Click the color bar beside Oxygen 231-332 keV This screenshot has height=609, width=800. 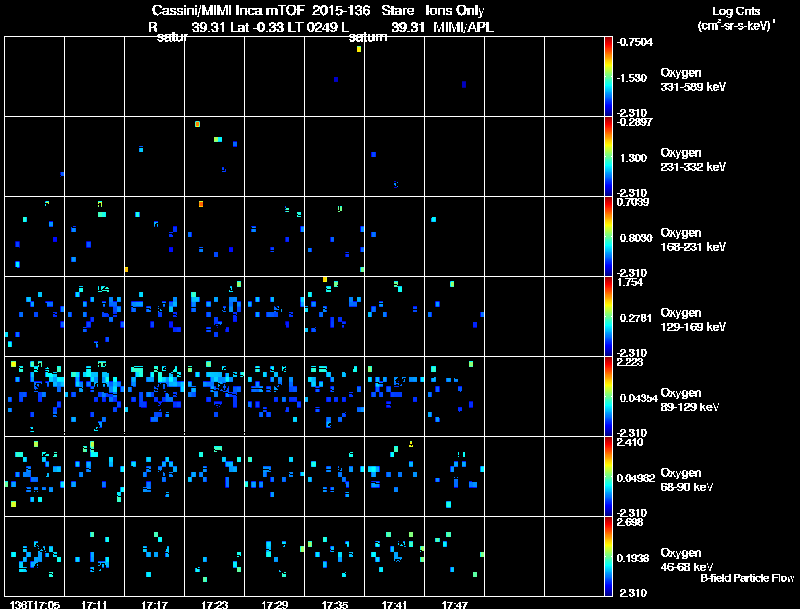pyautogui.click(x=608, y=157)
